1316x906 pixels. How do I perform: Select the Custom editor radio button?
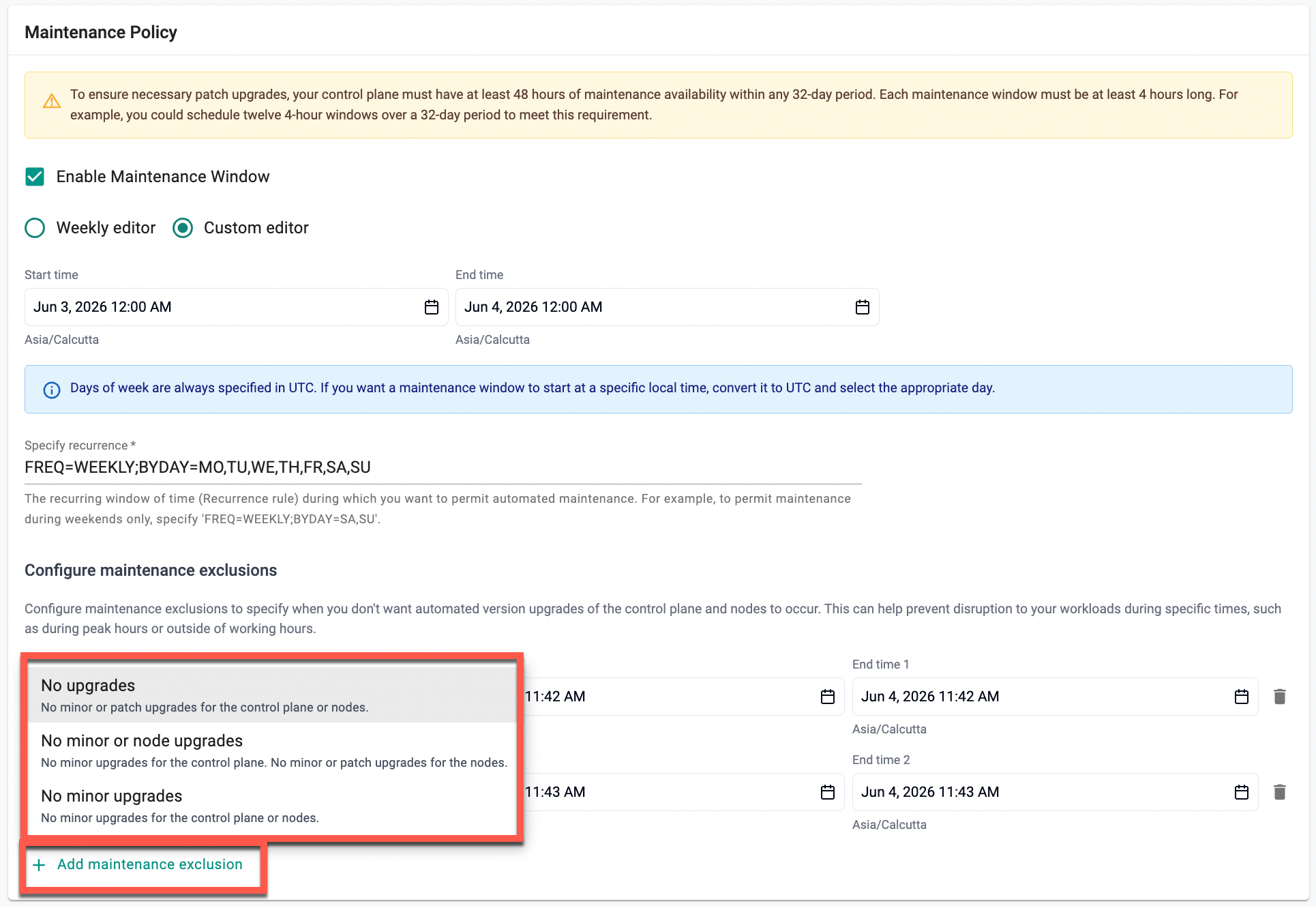183,228
